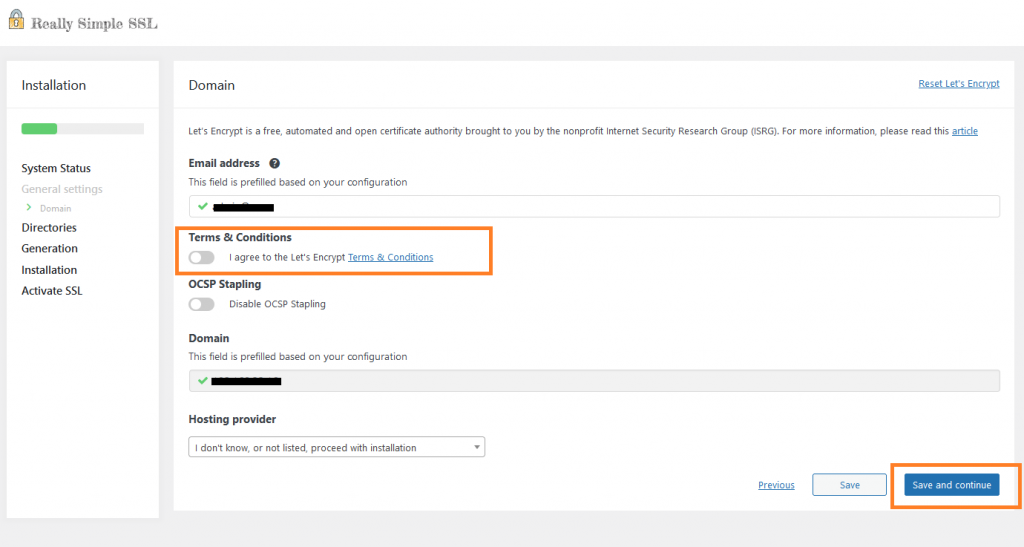The image size is (1024, 547).
Task: Select Directories in the installation sidebar
Action: pyautogui.click(x=49, y=228)
